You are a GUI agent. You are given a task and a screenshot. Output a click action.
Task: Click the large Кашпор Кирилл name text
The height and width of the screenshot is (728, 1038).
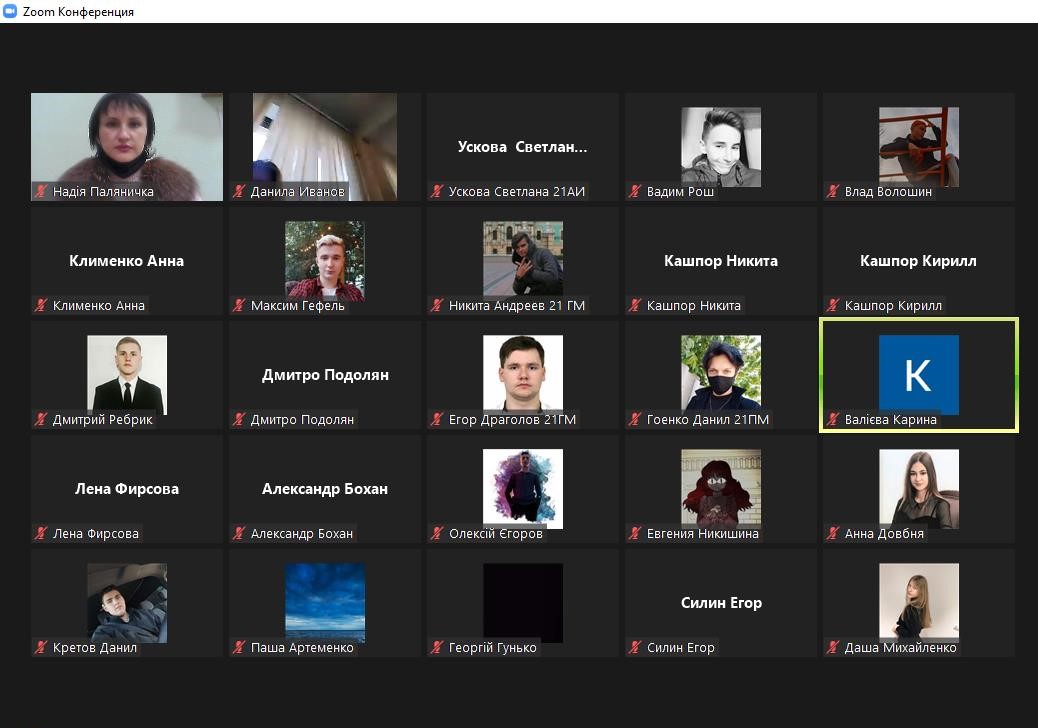[918, 261]
